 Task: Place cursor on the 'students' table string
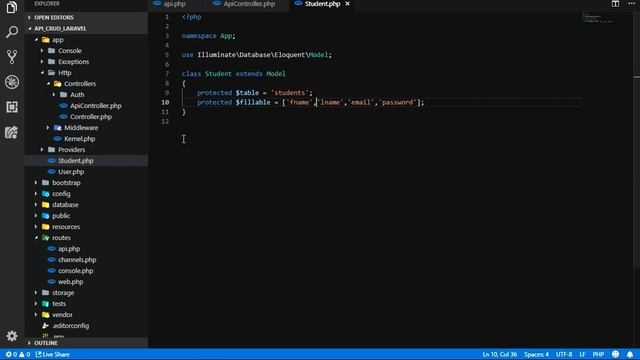pyautogui.click(x=289, y=93)
